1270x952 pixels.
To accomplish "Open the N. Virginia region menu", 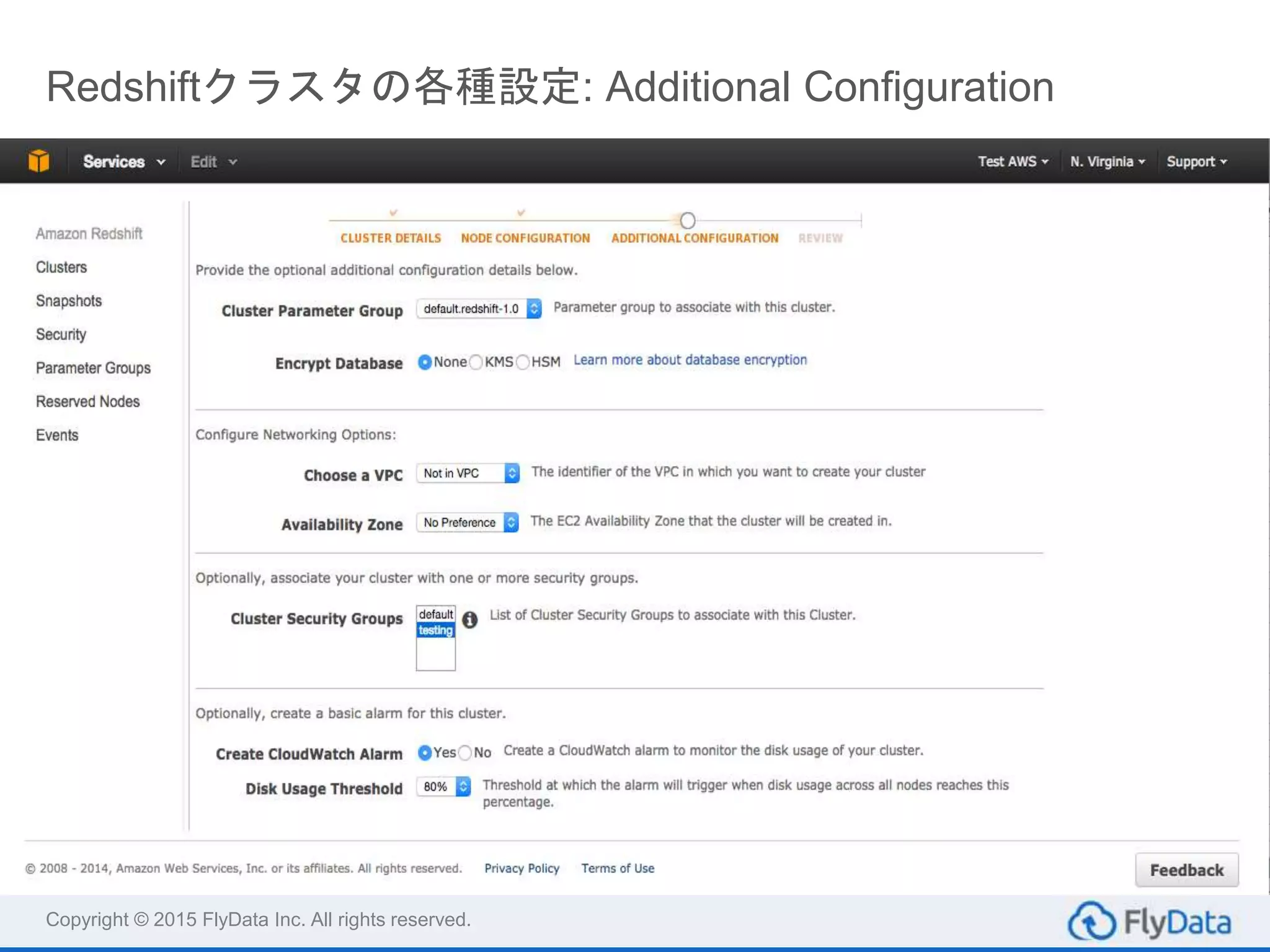I will point(1108,162).
